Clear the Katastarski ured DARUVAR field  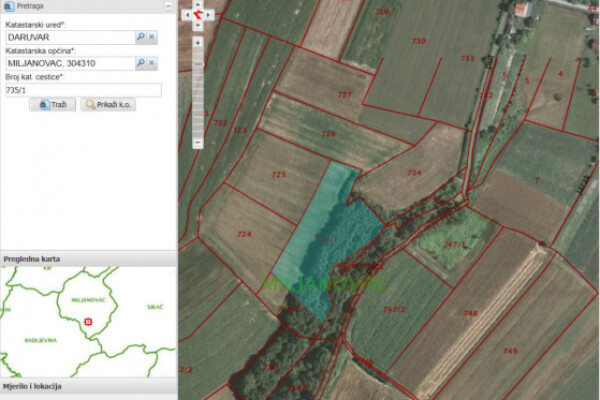pos(152,36)
